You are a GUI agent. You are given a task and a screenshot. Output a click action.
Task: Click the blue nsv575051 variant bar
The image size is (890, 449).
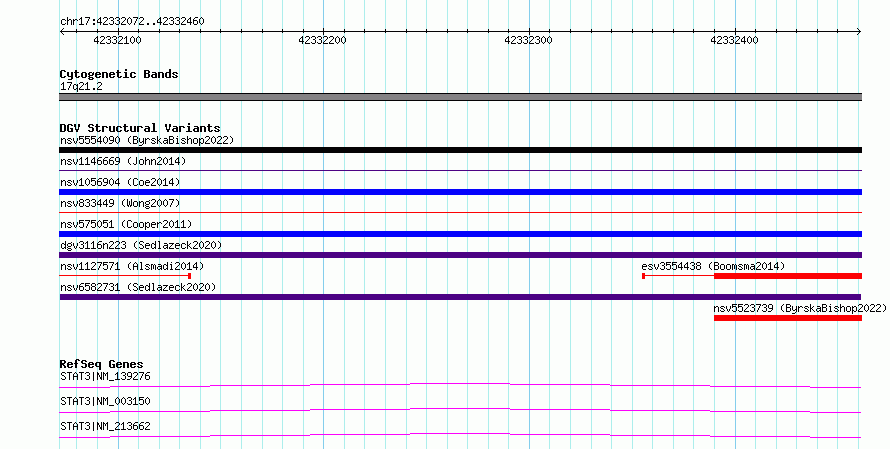(x=460, y=234)
